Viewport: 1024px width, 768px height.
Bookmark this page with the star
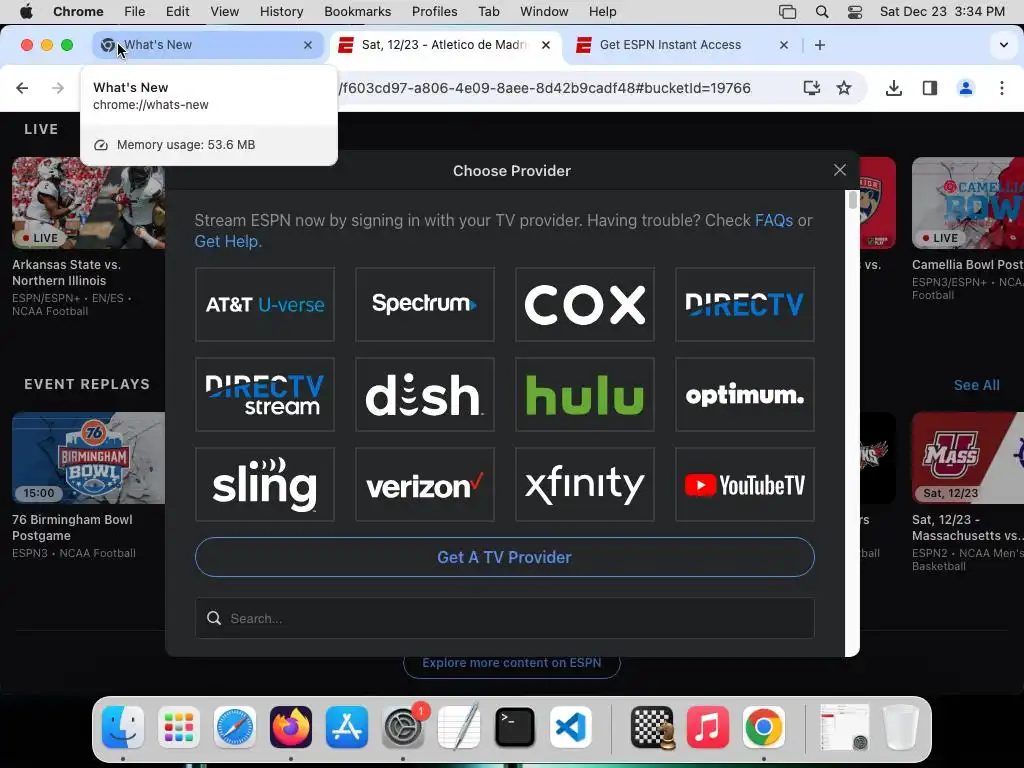pos(844,88)
